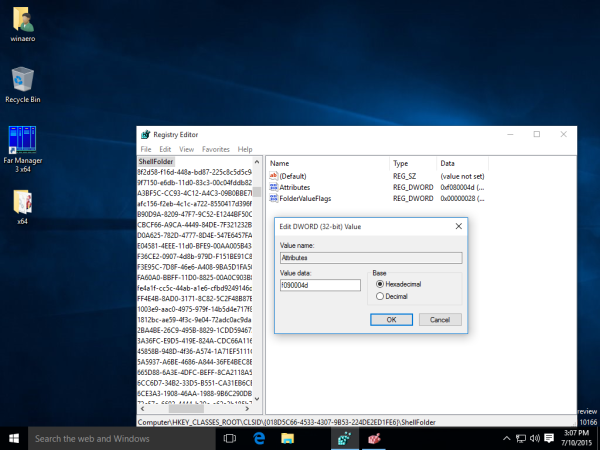Select tree key B90D9A-8209-47F7-9C52
The image size is (600, 450).
[x=195, y=214]
